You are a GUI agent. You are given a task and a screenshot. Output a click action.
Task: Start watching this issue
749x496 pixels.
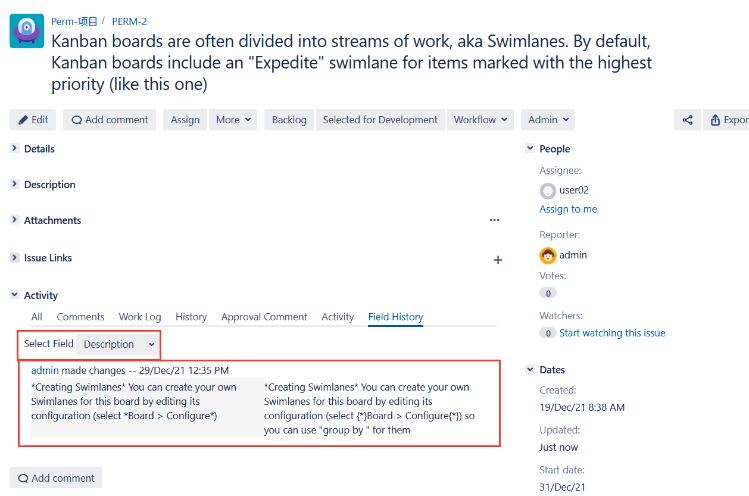(612, 333)
